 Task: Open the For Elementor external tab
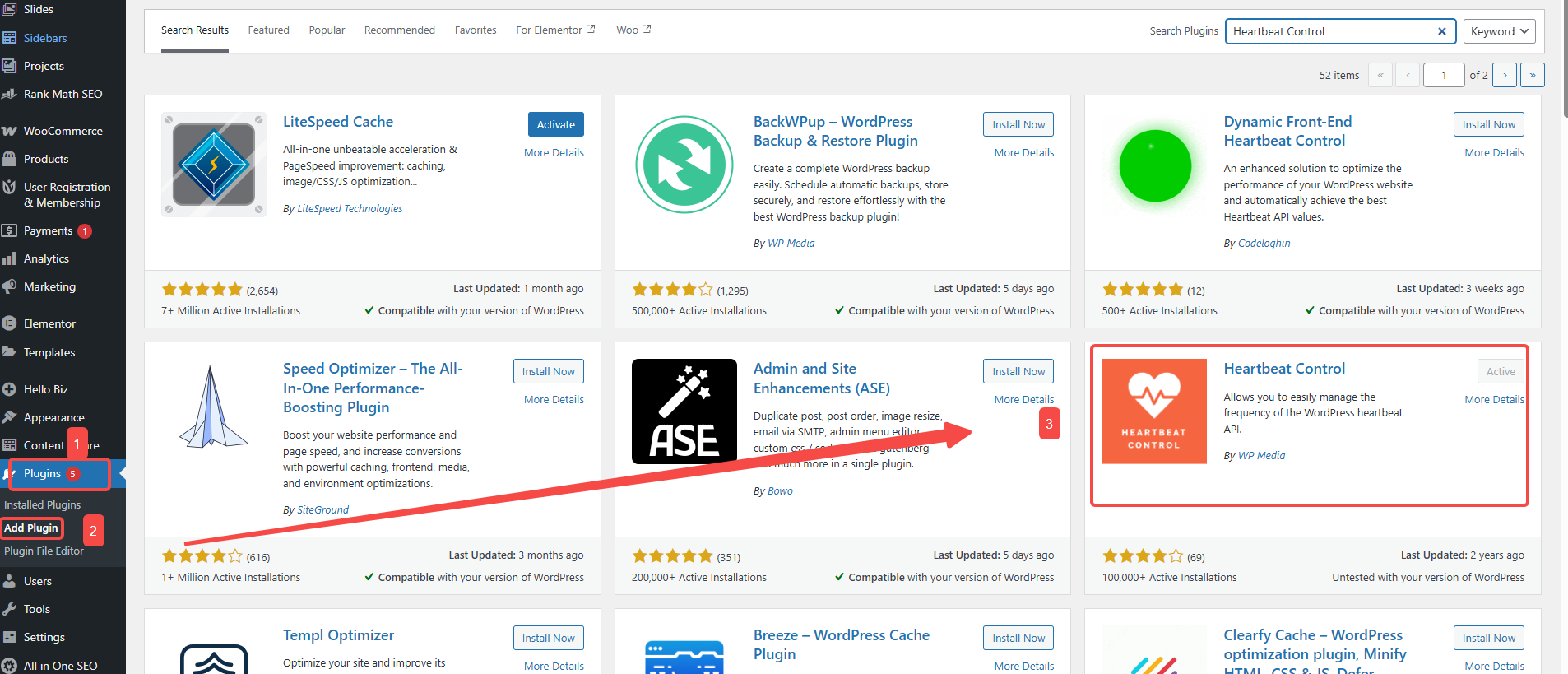554,30
